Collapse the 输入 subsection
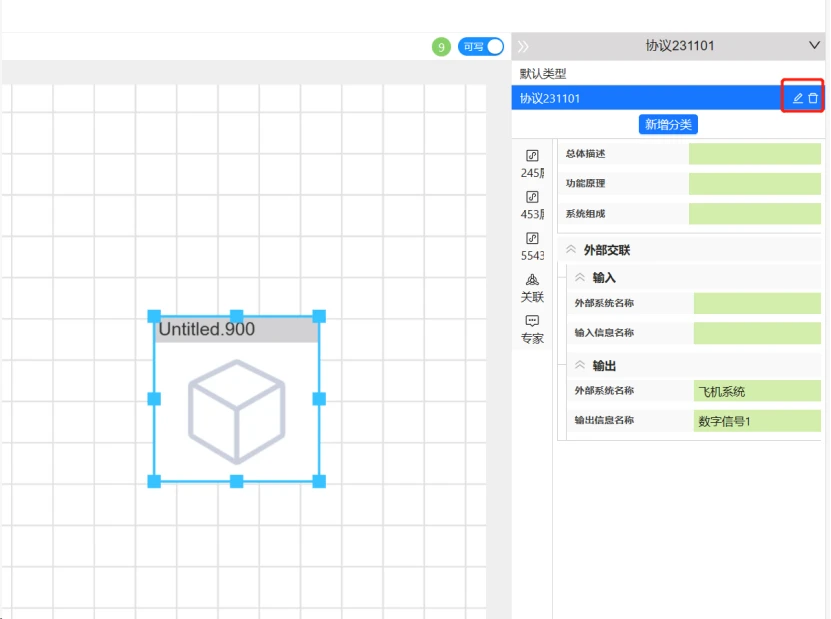Screen dimensions: 831x619 [580, 277]
